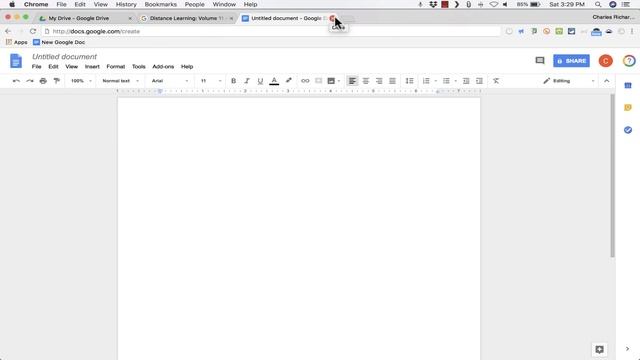Screen dimensions: 640x360
Task: Print the document using printer icon
Action: 43,81
